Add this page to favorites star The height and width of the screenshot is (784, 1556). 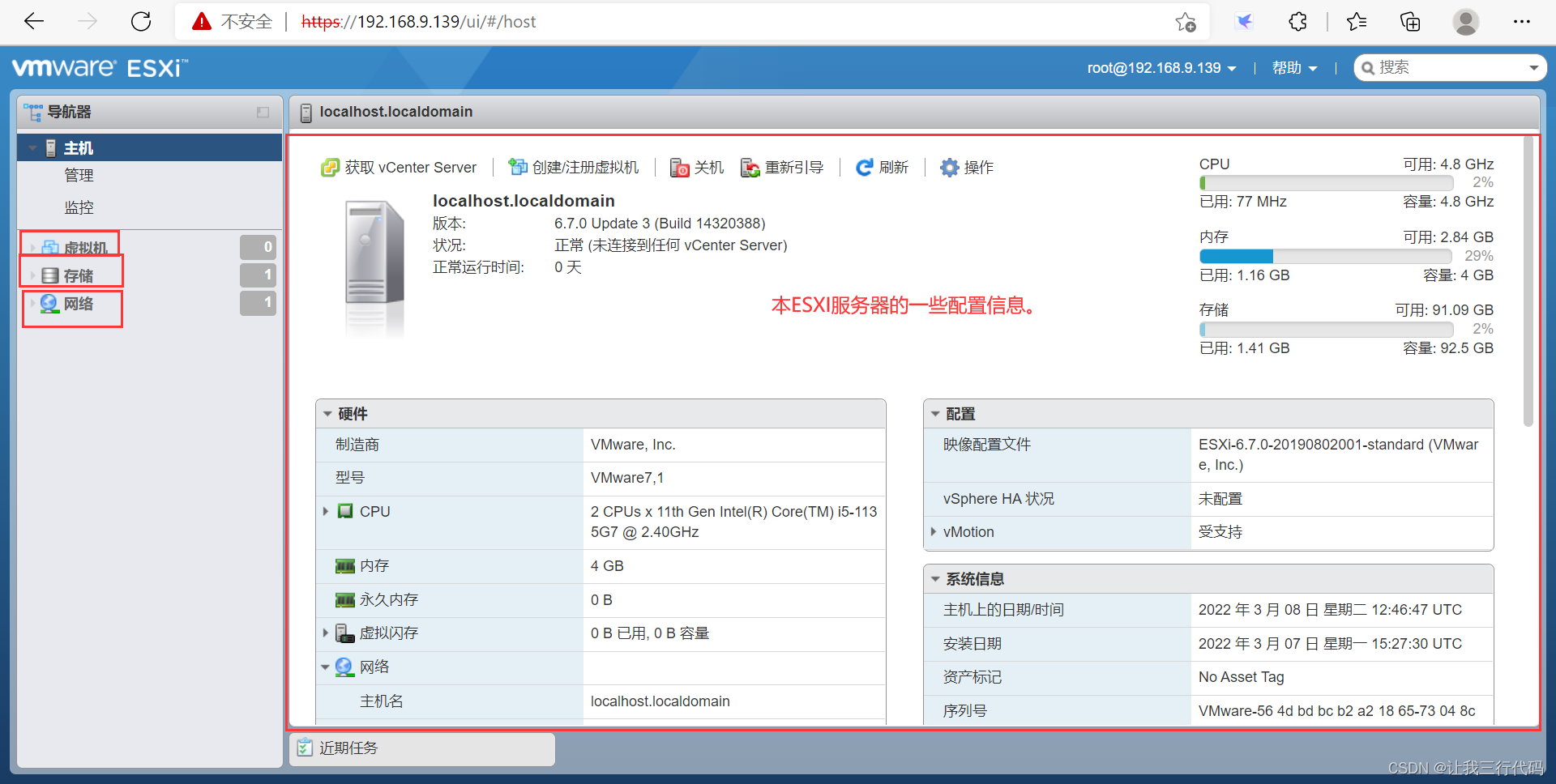[x=1186, y=22]
